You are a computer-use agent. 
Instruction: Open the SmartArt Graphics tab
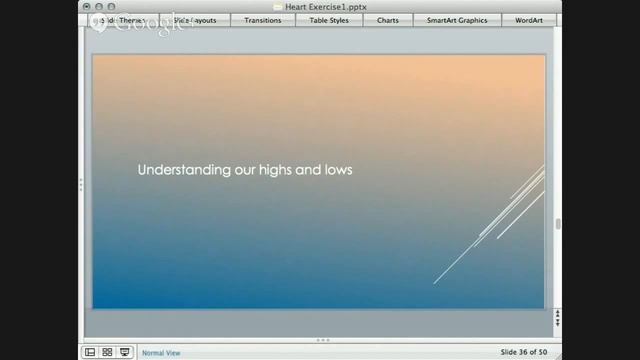click(x=457, y=20)
